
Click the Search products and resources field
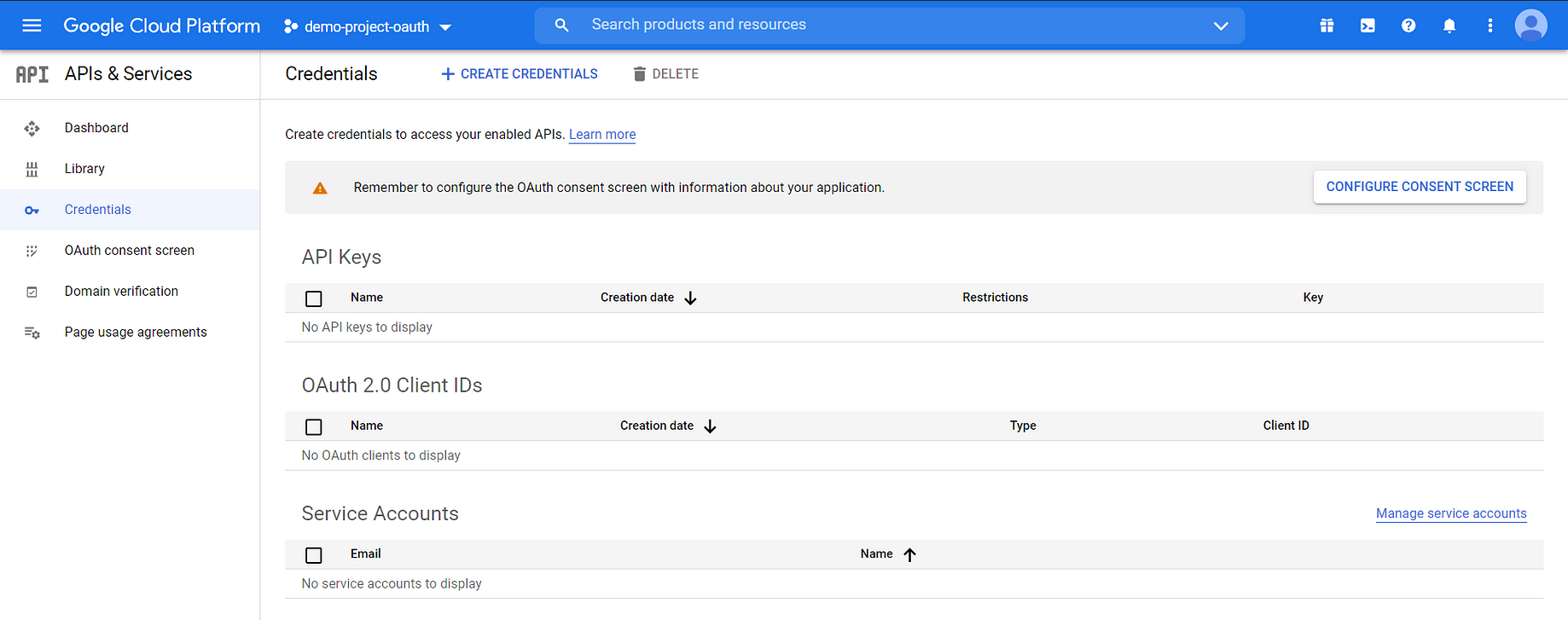point(889,26)
